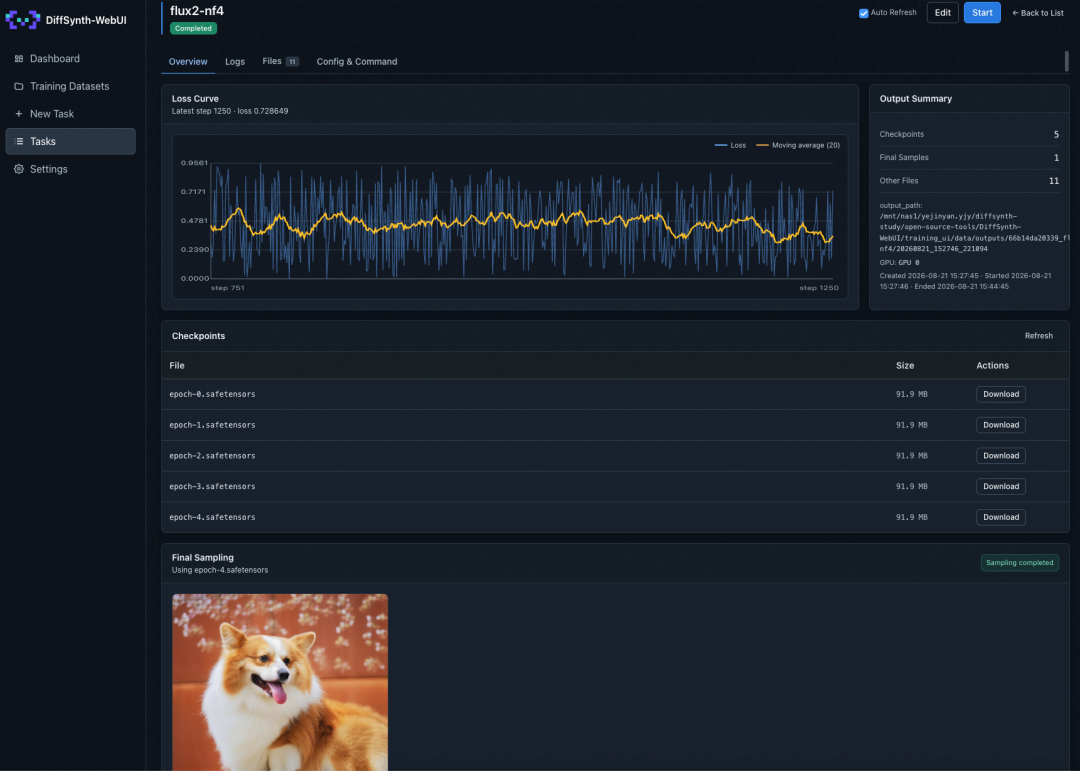Viewport: 1080px width, 771px height.
Task: Click the GPU 0 label
Action: coord(899,263)
